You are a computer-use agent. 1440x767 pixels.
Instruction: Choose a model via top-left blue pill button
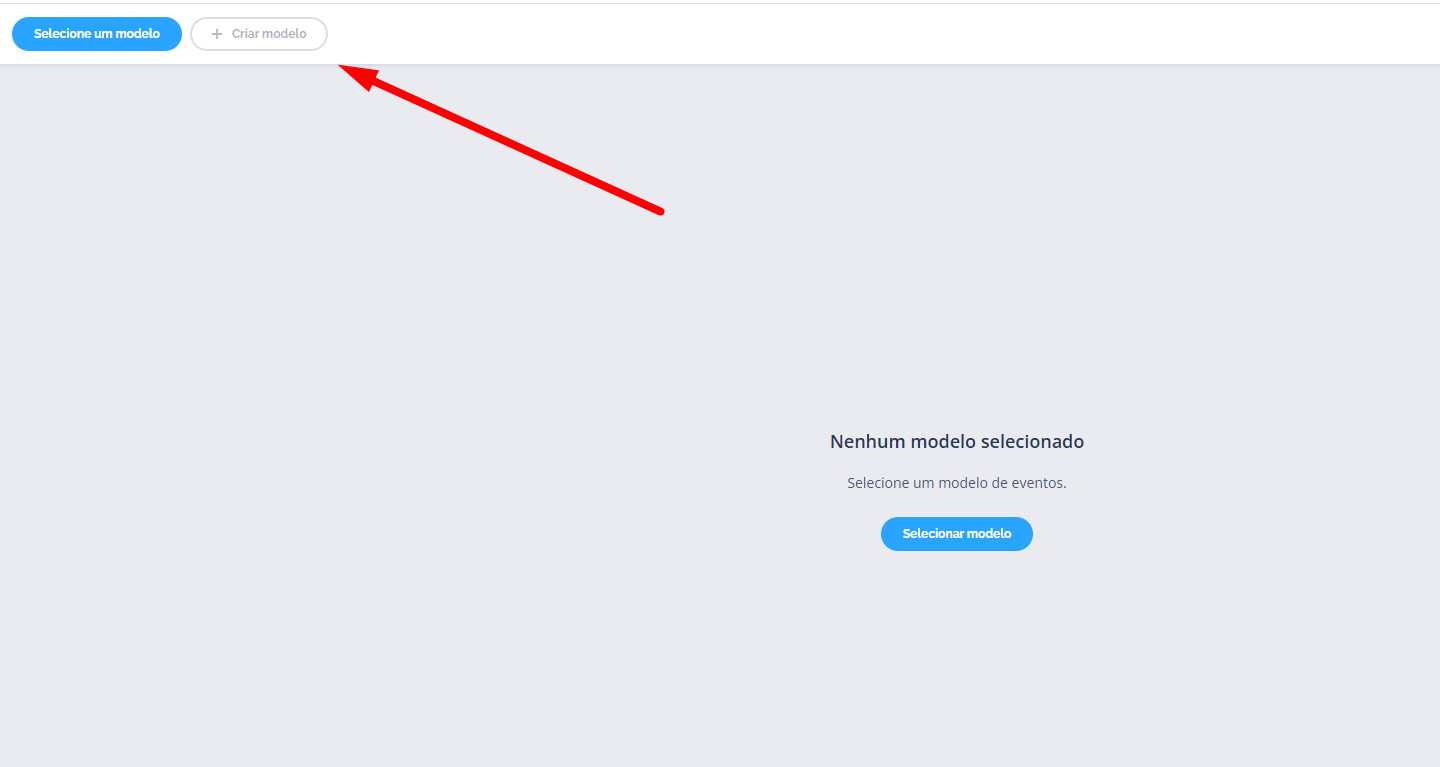tap(97, 34)
